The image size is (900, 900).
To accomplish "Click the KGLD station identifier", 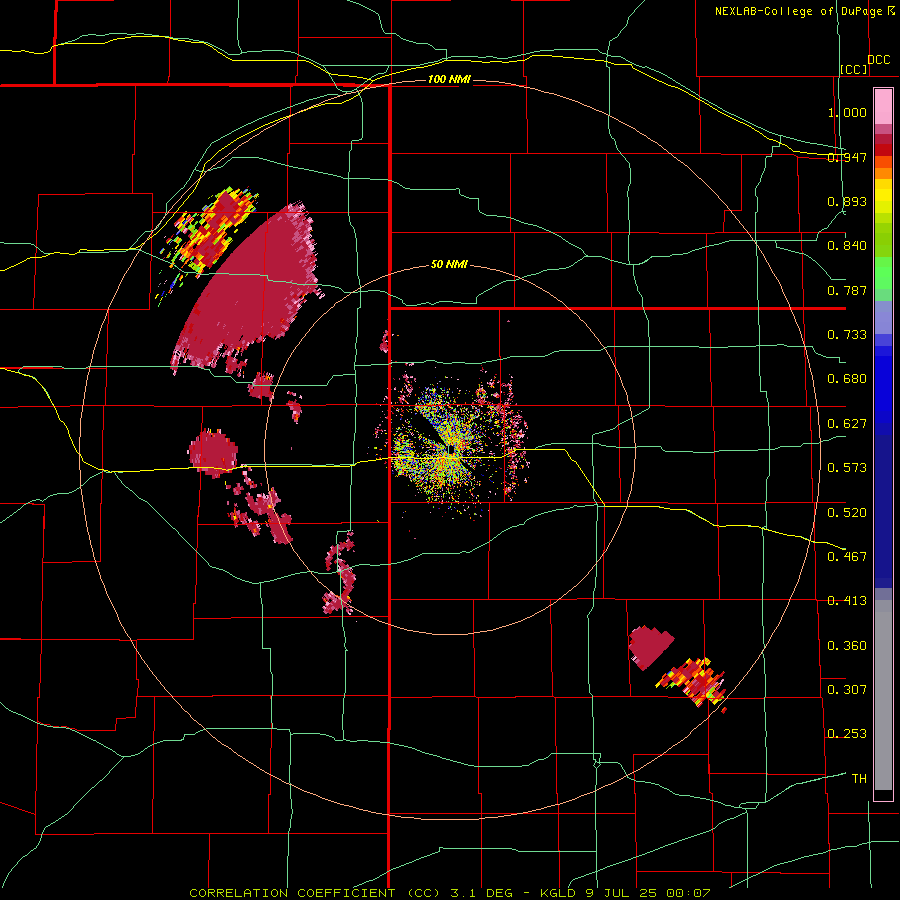I will click(560, 893).
